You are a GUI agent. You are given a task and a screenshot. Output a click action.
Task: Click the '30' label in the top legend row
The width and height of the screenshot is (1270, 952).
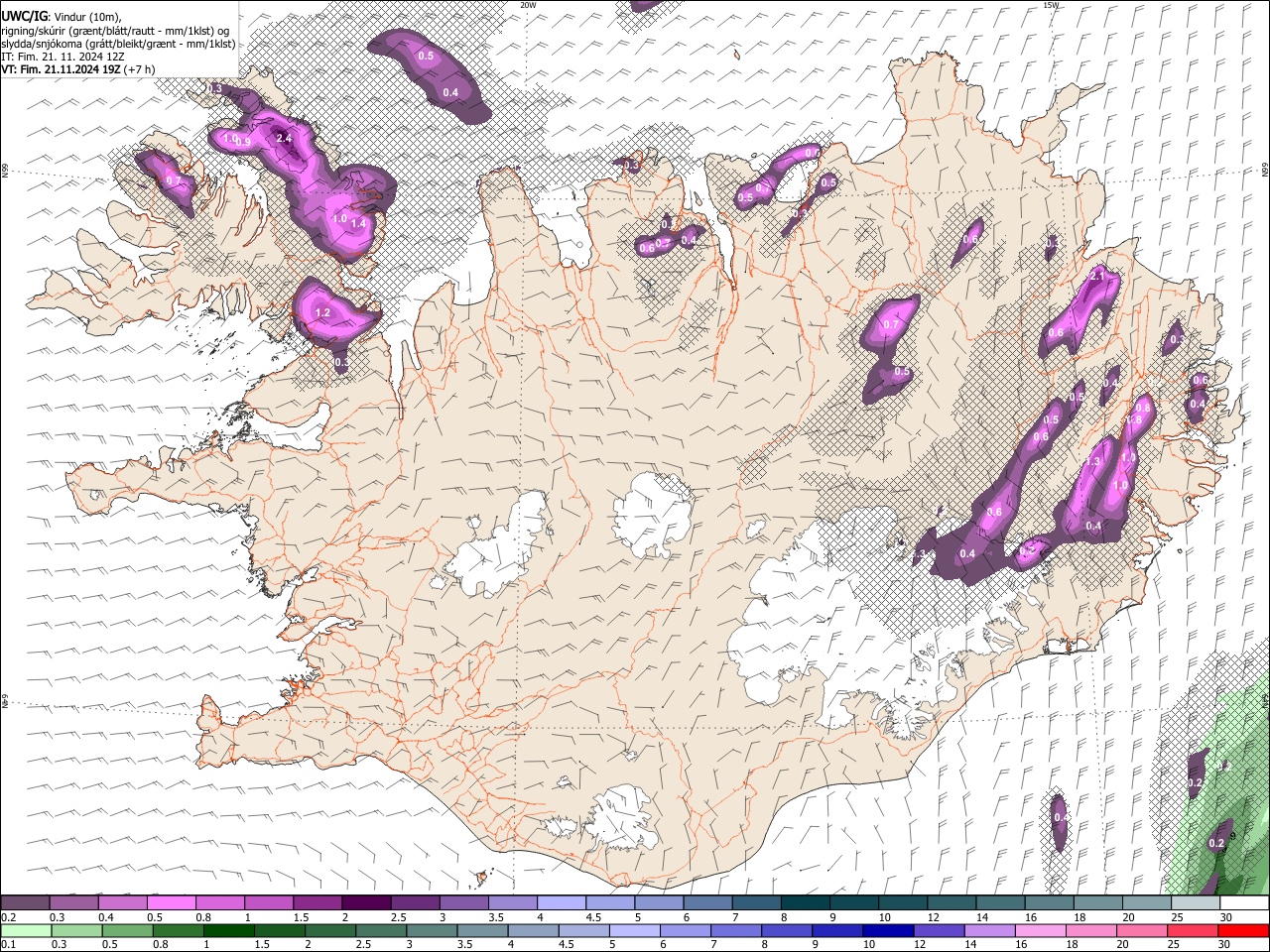pyautogui.click(x=1226, y=917)
